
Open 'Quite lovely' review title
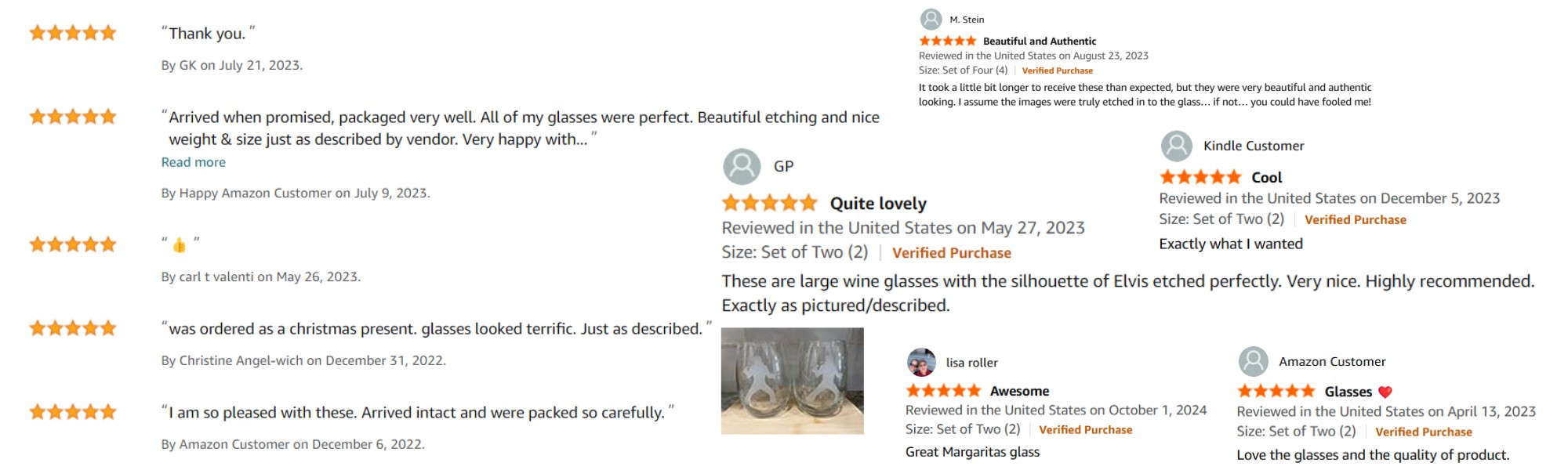(x=878, y=204)
